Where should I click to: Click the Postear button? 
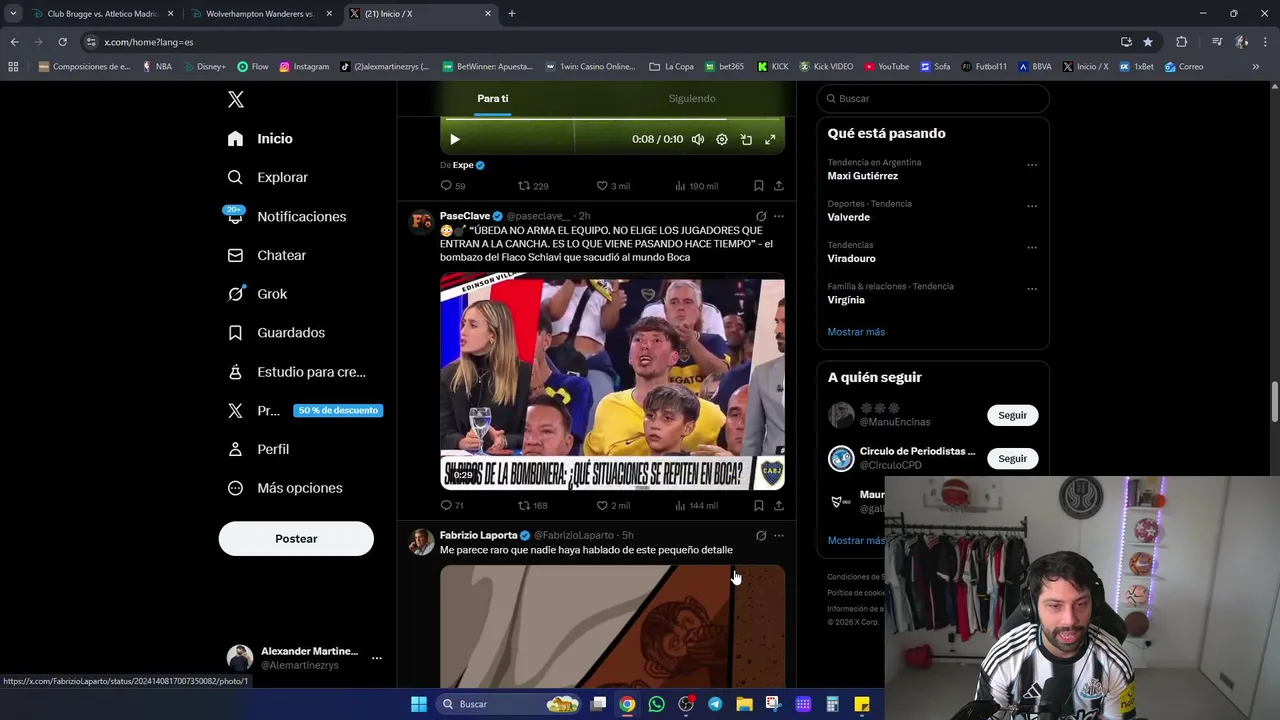tap(296, 538)
